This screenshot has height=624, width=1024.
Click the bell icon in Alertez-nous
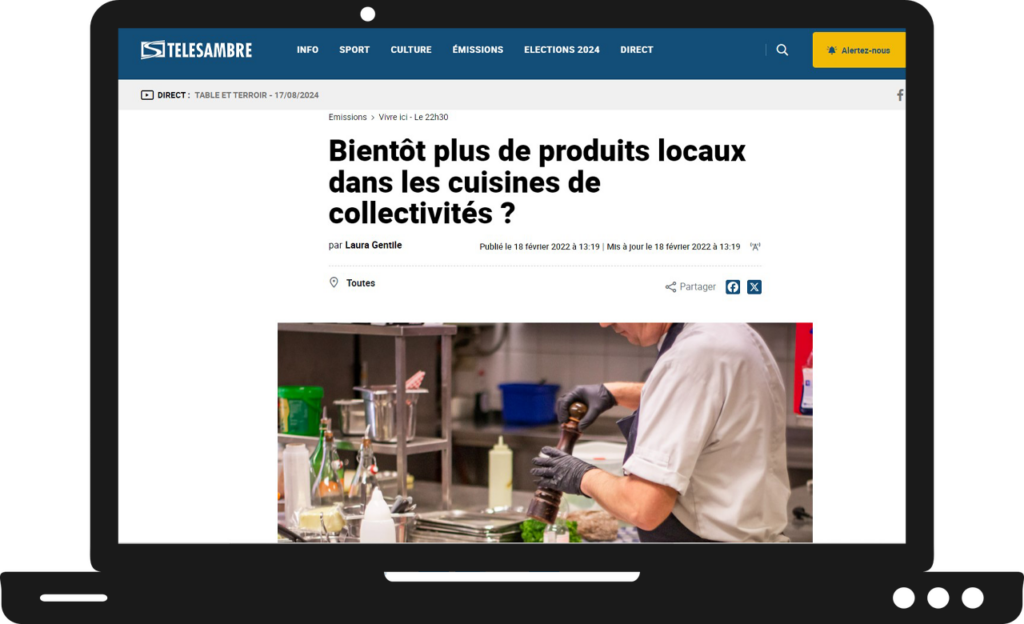pyautogui.click(x=831, y=50)
